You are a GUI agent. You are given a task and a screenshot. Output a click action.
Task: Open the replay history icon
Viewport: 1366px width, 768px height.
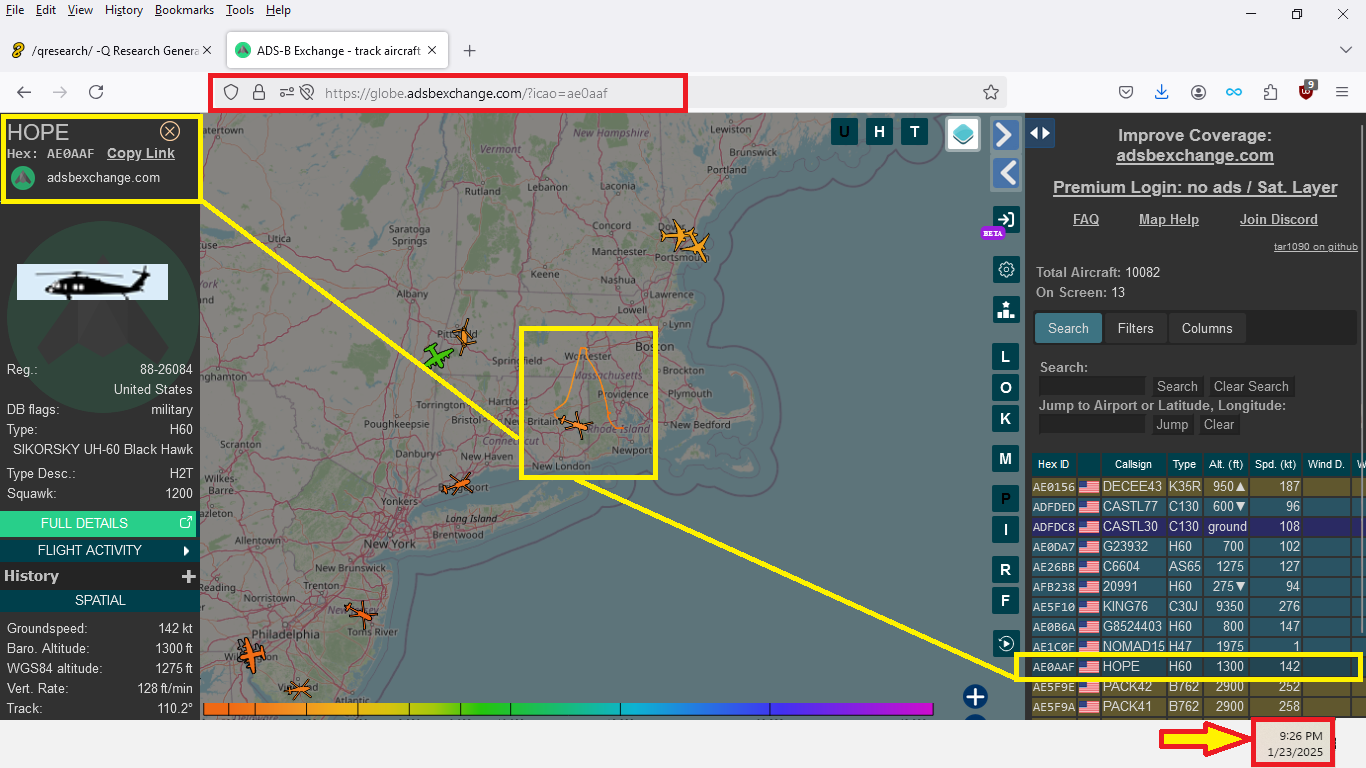click(x=1006, y=644)
